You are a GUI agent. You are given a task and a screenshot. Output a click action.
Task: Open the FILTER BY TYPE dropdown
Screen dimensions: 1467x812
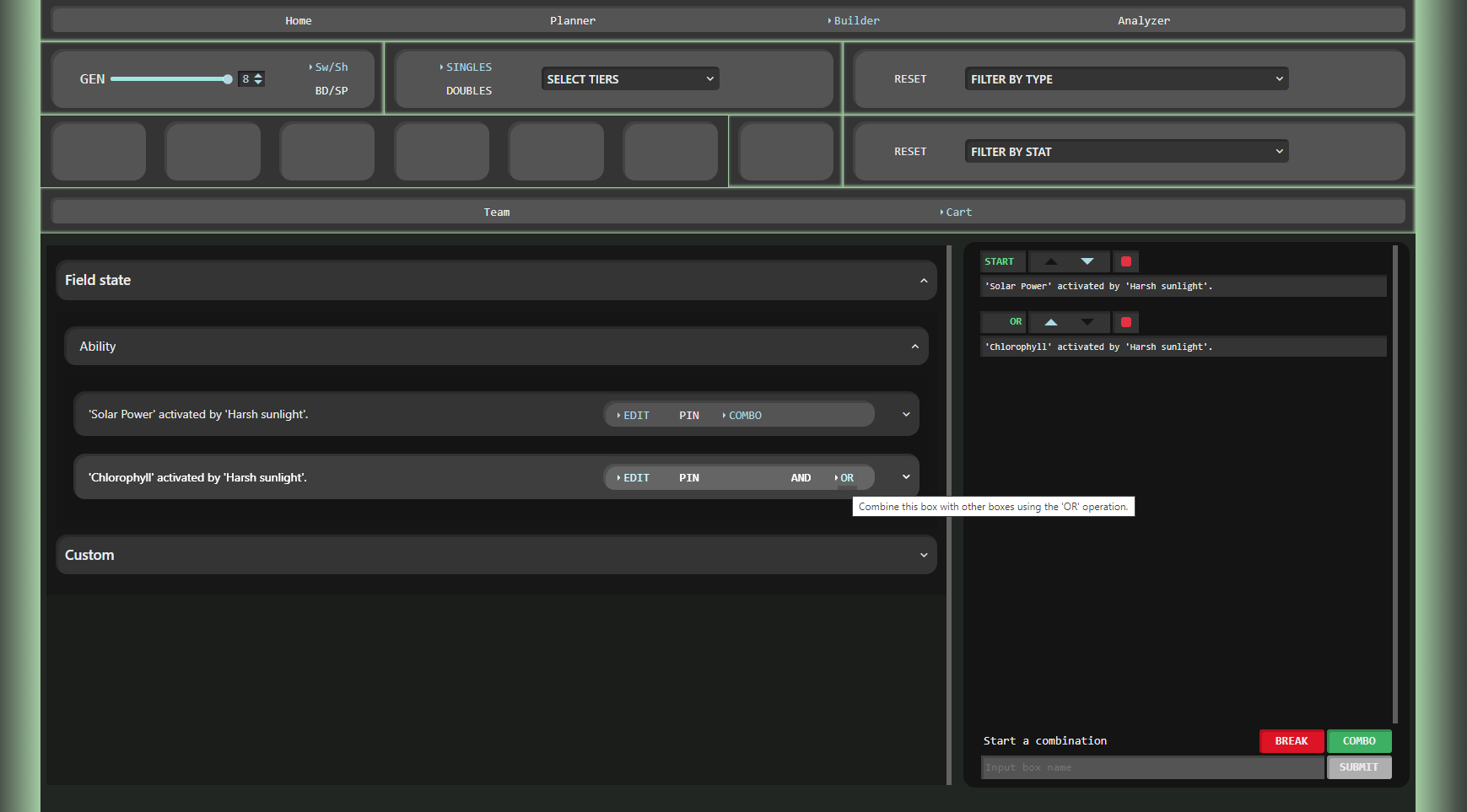point(1125,79)
